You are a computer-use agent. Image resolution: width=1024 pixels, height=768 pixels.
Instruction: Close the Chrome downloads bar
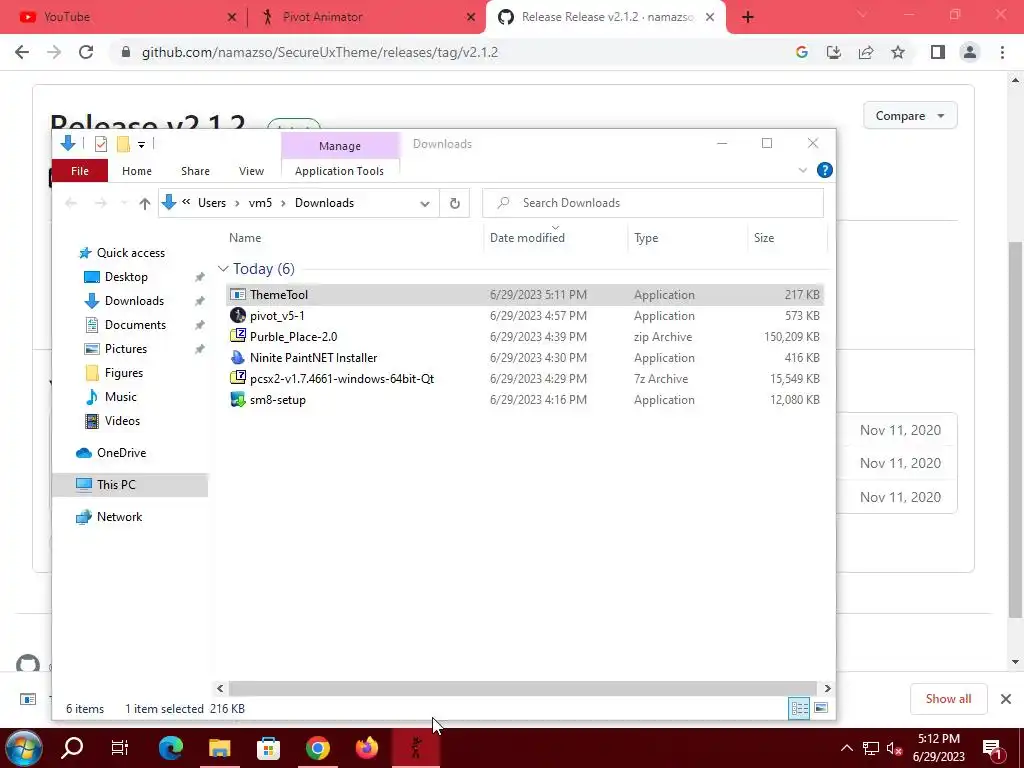tap(1006, 699)
